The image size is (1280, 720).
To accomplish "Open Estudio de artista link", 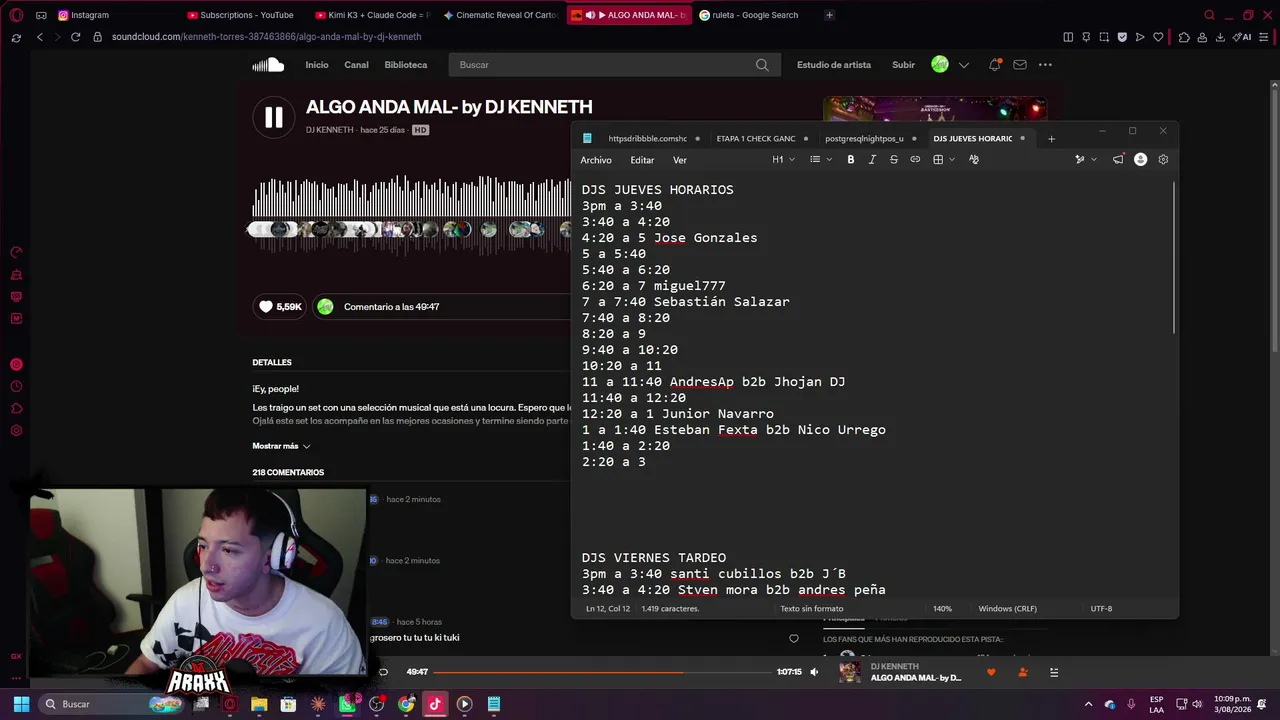I will click(x=834, y=65).
